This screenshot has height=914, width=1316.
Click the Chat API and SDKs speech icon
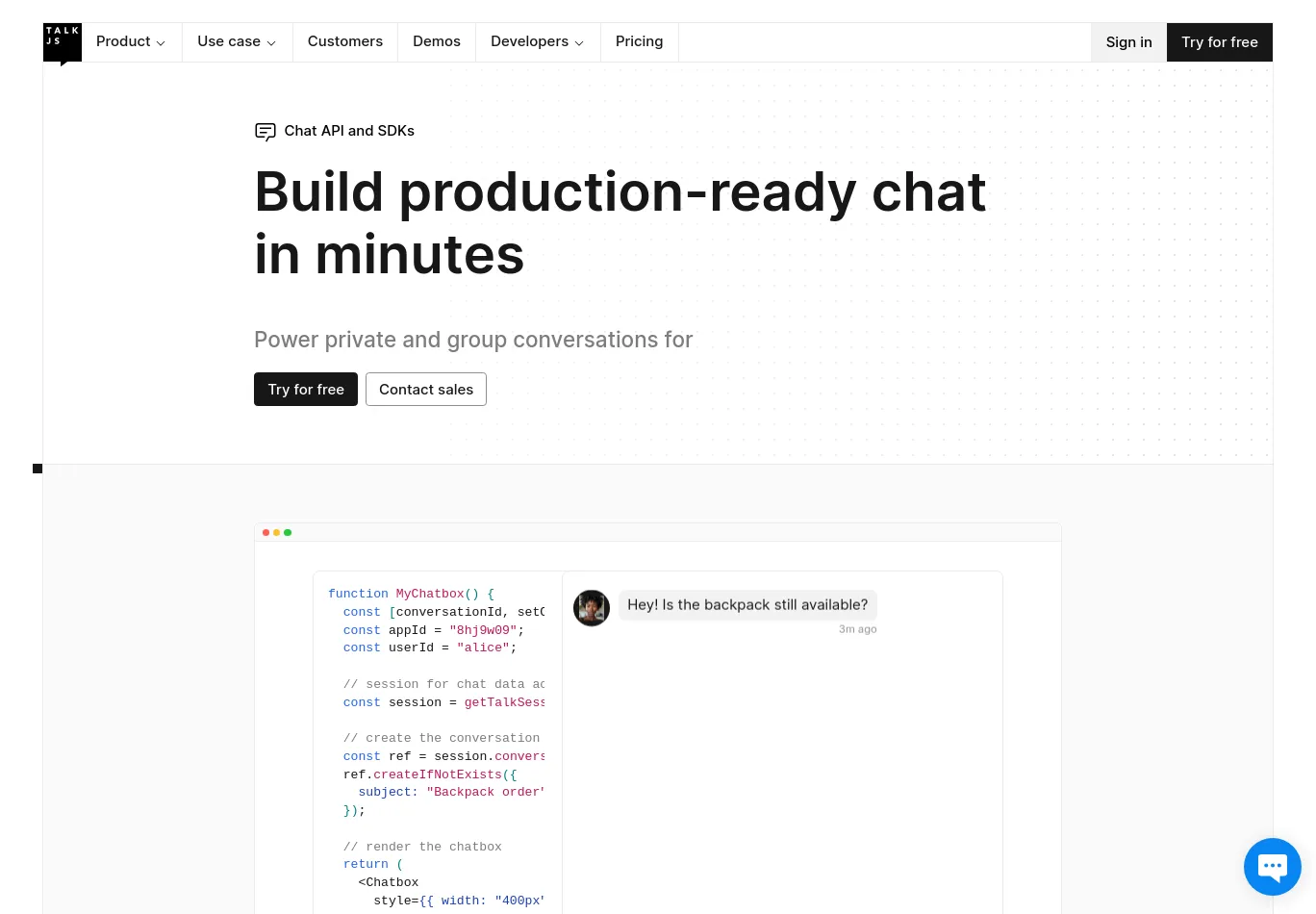click(x=266, y=132)
